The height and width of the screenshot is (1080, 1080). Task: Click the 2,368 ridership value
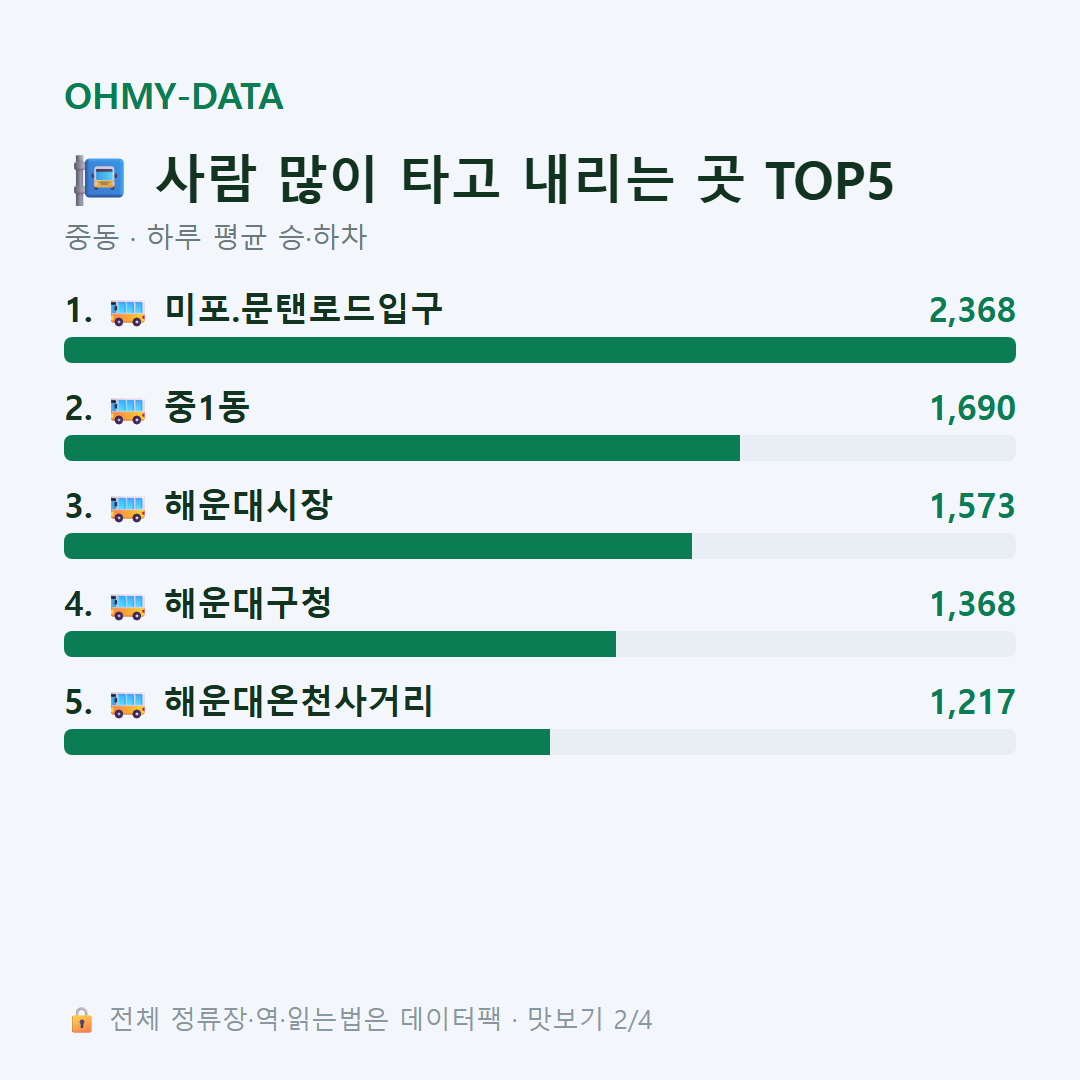(972, 311)
